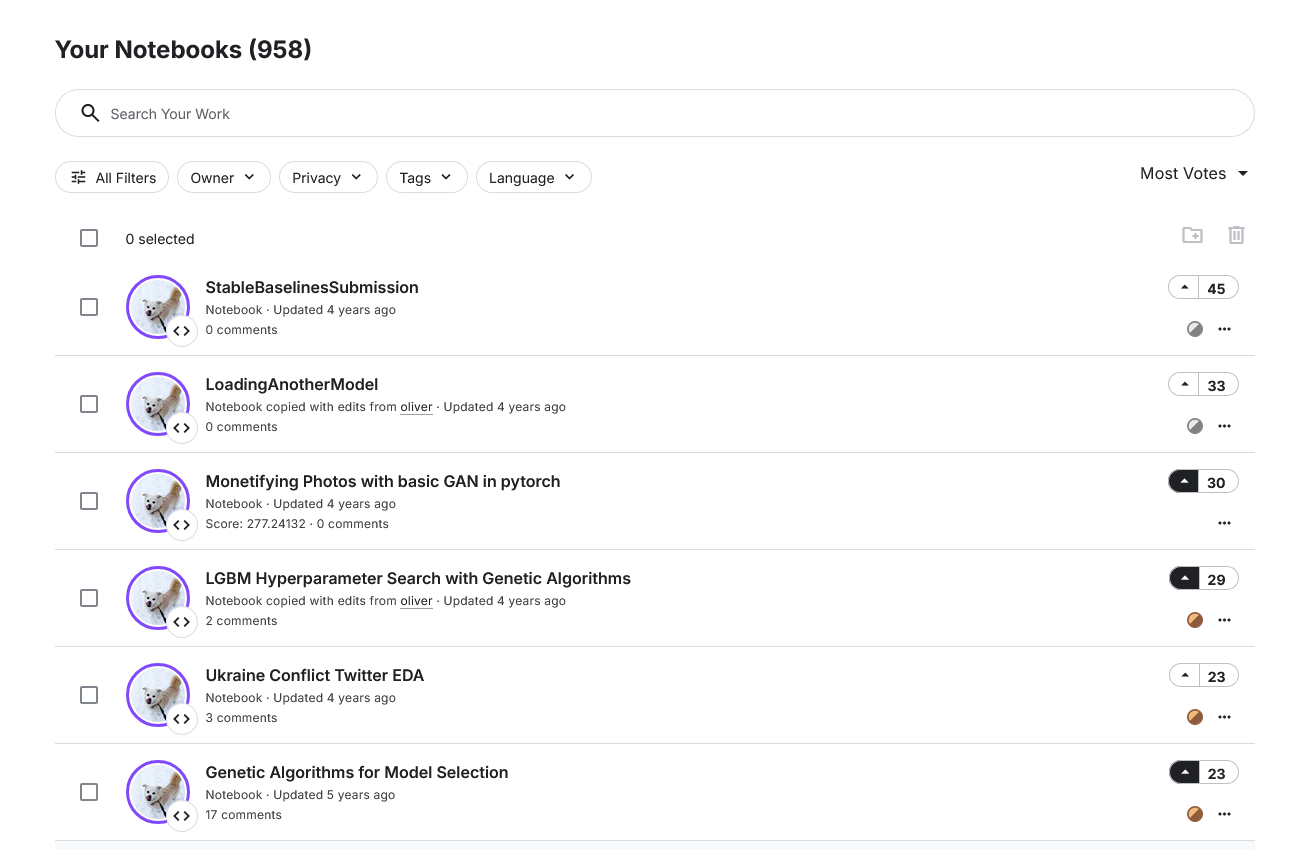Click the bronze medal on LGBM Hyperparameter Search
This screenshot has height=849, width=1303.
point(1194,620)
